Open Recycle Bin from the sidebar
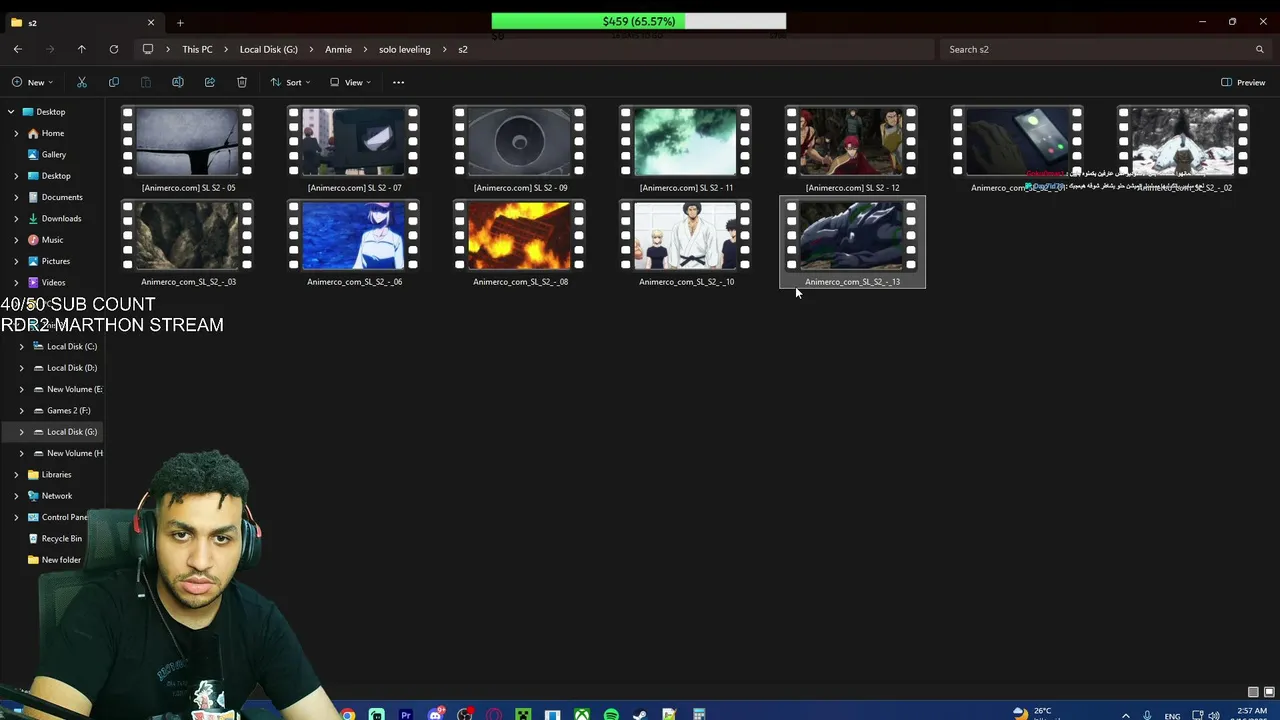 click(x=62, y=538)
